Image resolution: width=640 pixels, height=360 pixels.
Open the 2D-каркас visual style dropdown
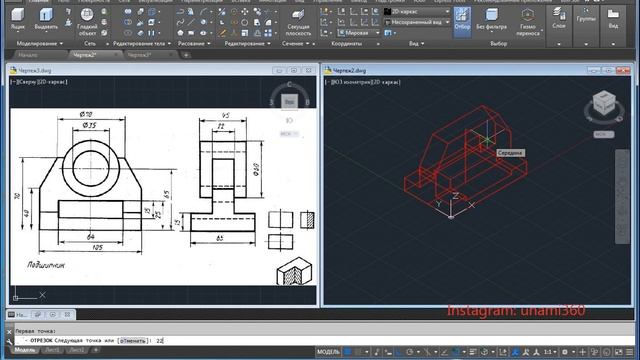click(417, 12)
